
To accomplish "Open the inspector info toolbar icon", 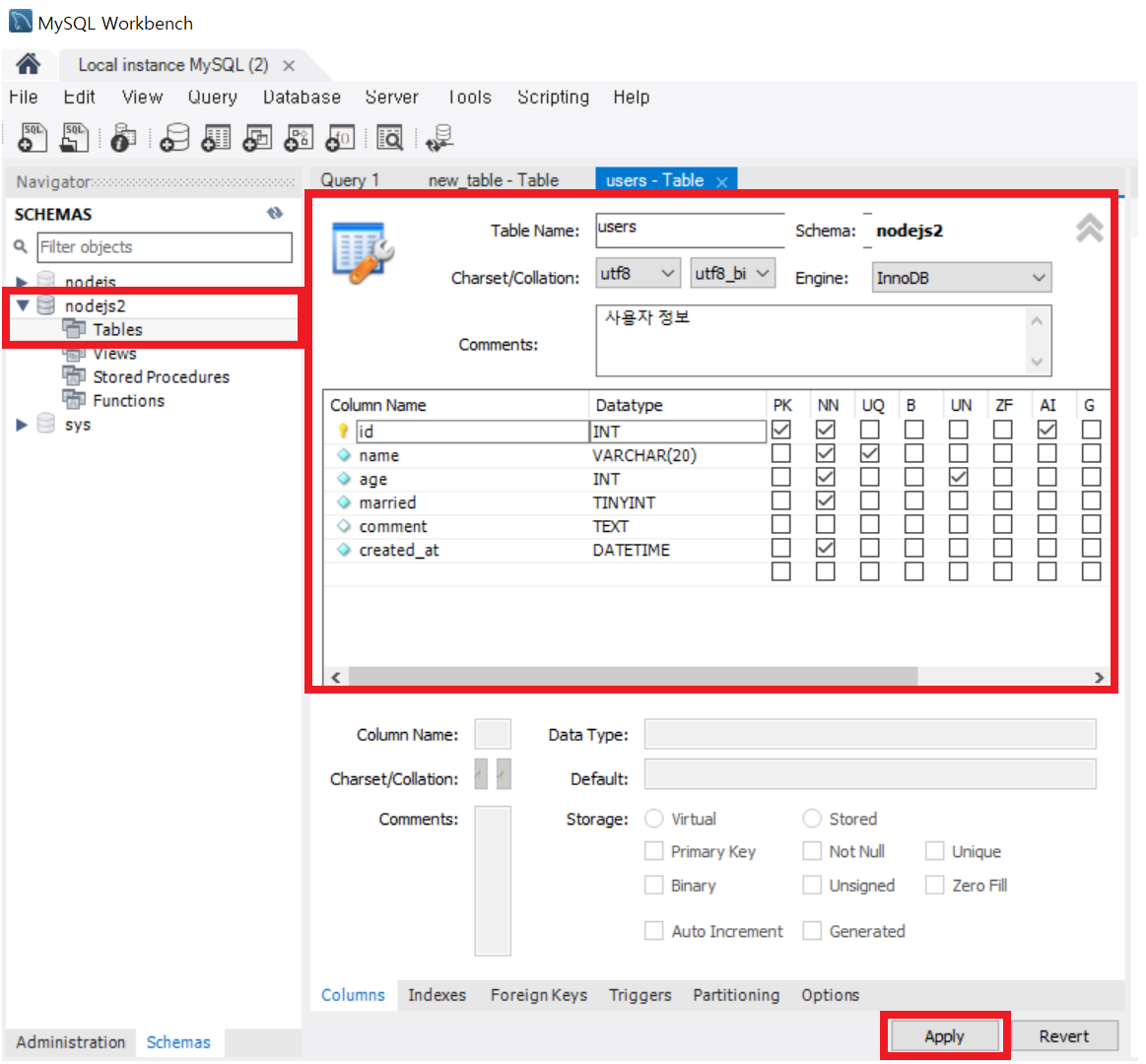I will click(x=123, y=137).
